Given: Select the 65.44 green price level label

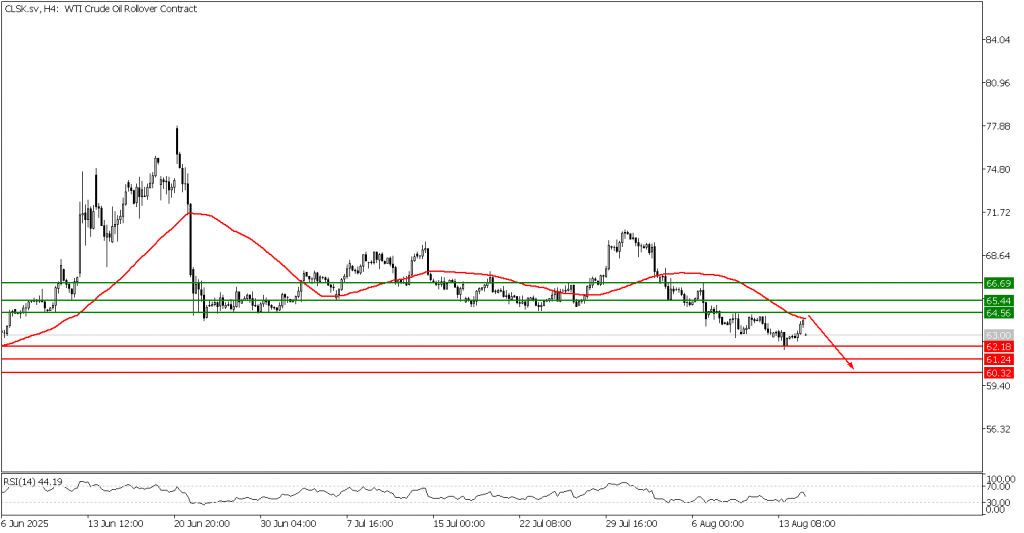Looking at the screenshot, I should (x=999, y=300).
